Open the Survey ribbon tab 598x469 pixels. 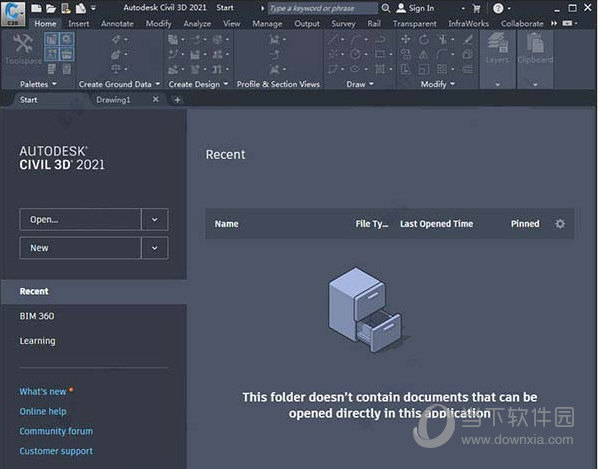tap(343, 24)
